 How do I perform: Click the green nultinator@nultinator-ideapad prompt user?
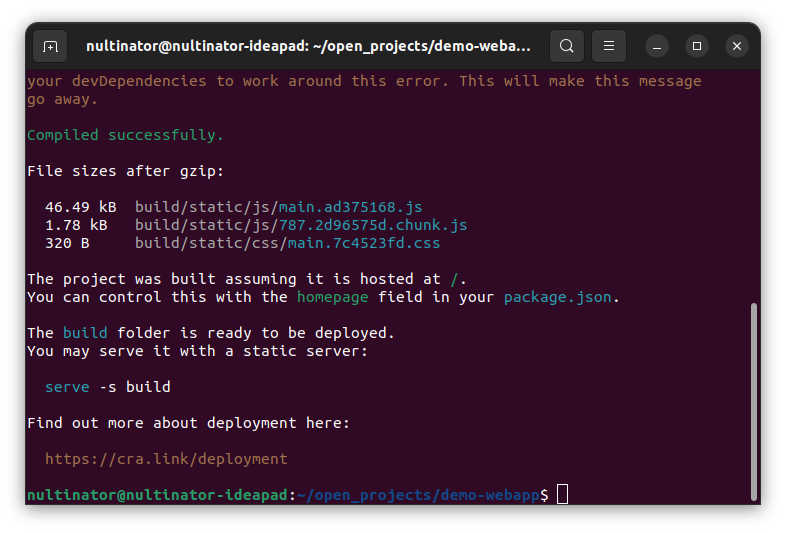[157, 495]
